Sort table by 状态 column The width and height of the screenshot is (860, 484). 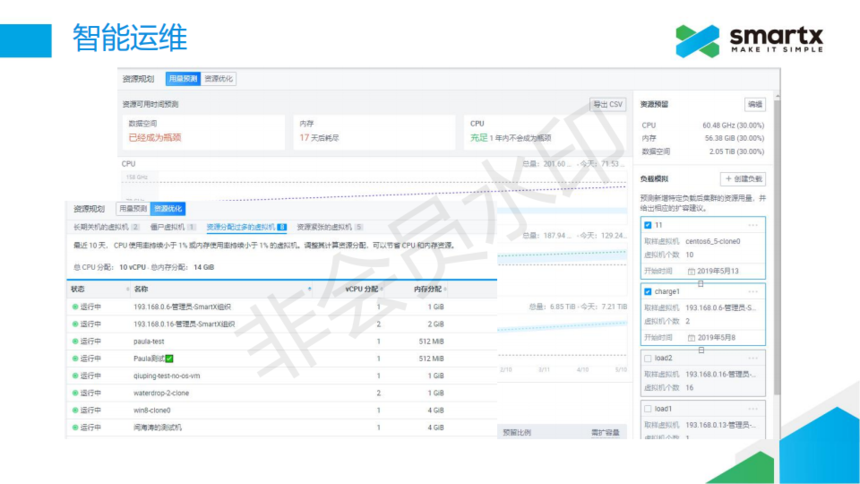coord(100,289)
